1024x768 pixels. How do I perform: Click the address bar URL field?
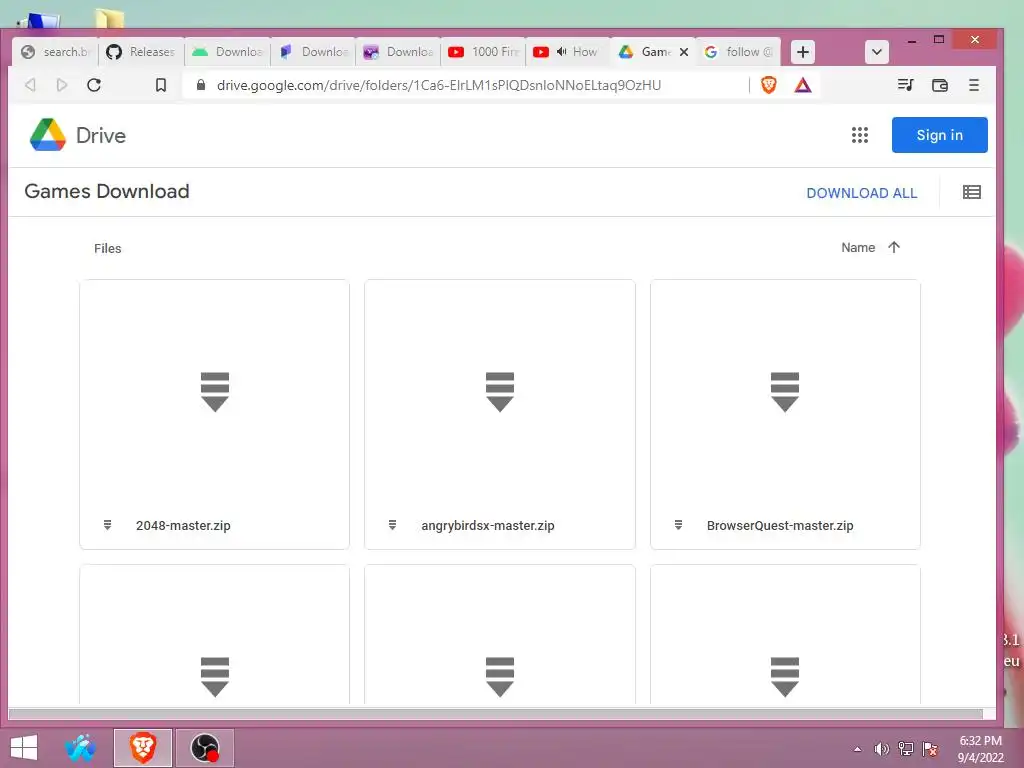(439, 85)
